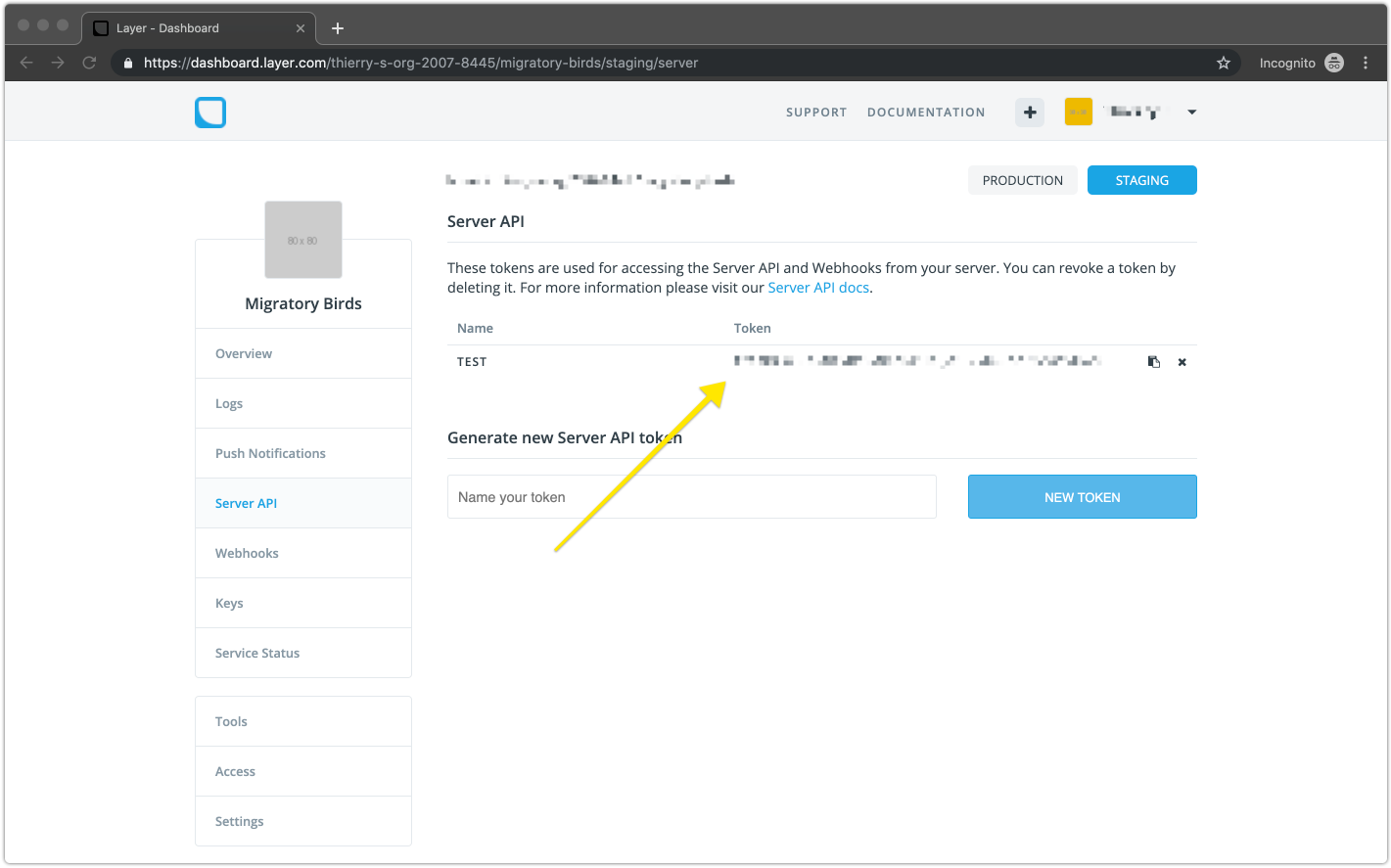1391x868 pixels.
Task: Click the app image placeholder thumbnail
Action: coord(303,240)
